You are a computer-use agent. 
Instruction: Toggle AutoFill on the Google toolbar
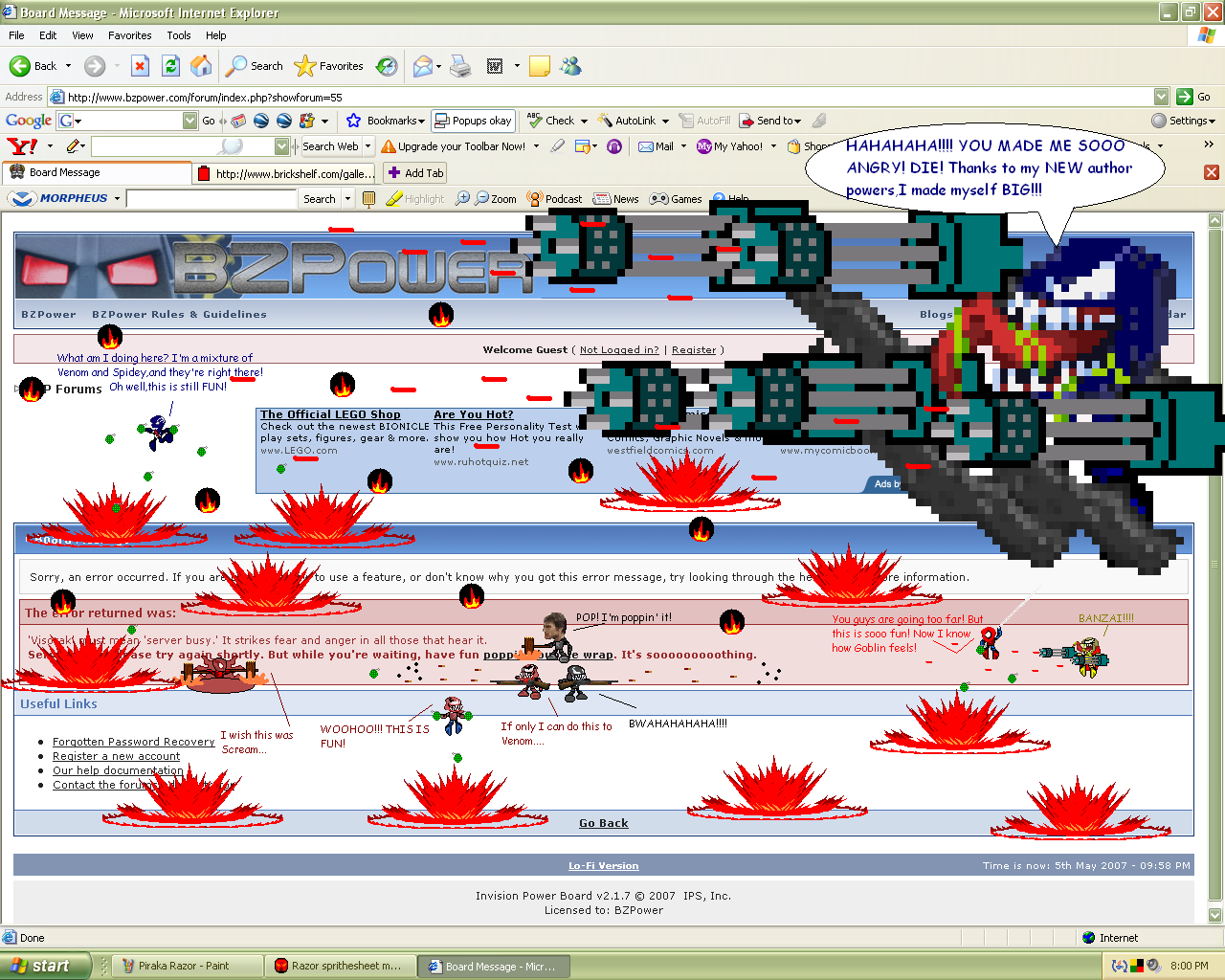(704, 121)
